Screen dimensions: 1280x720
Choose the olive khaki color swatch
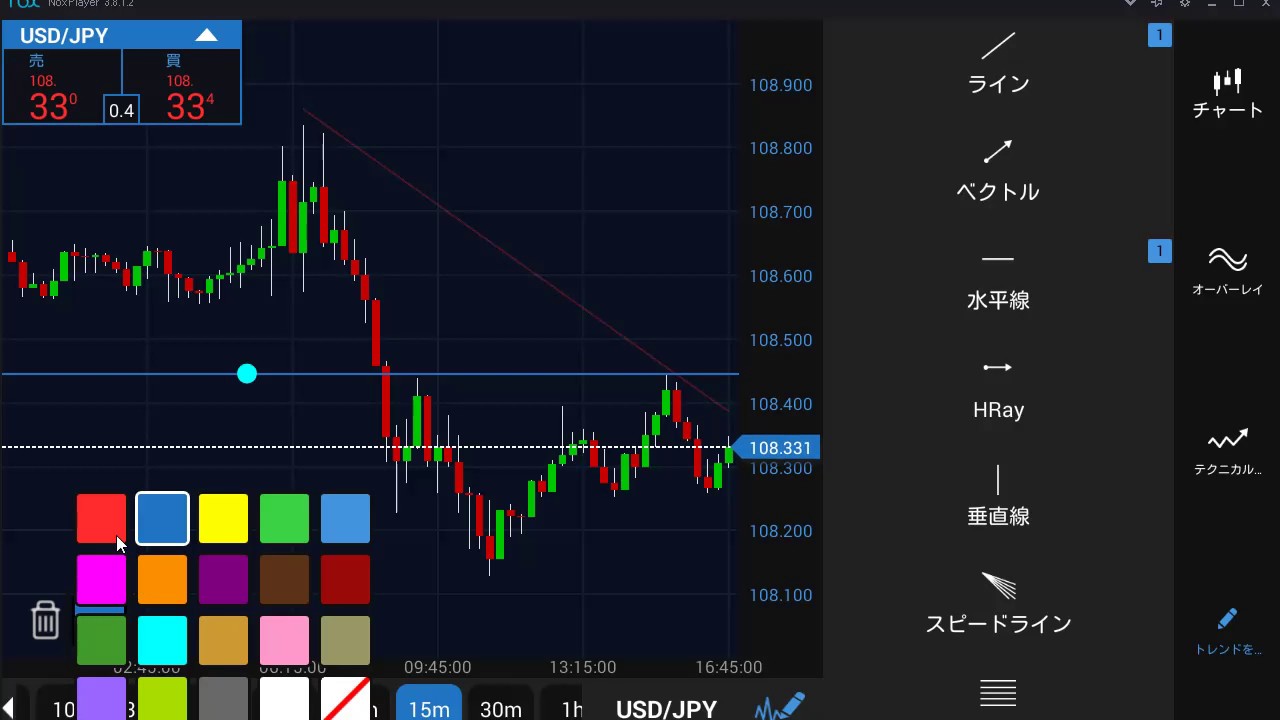coord(345,641)
